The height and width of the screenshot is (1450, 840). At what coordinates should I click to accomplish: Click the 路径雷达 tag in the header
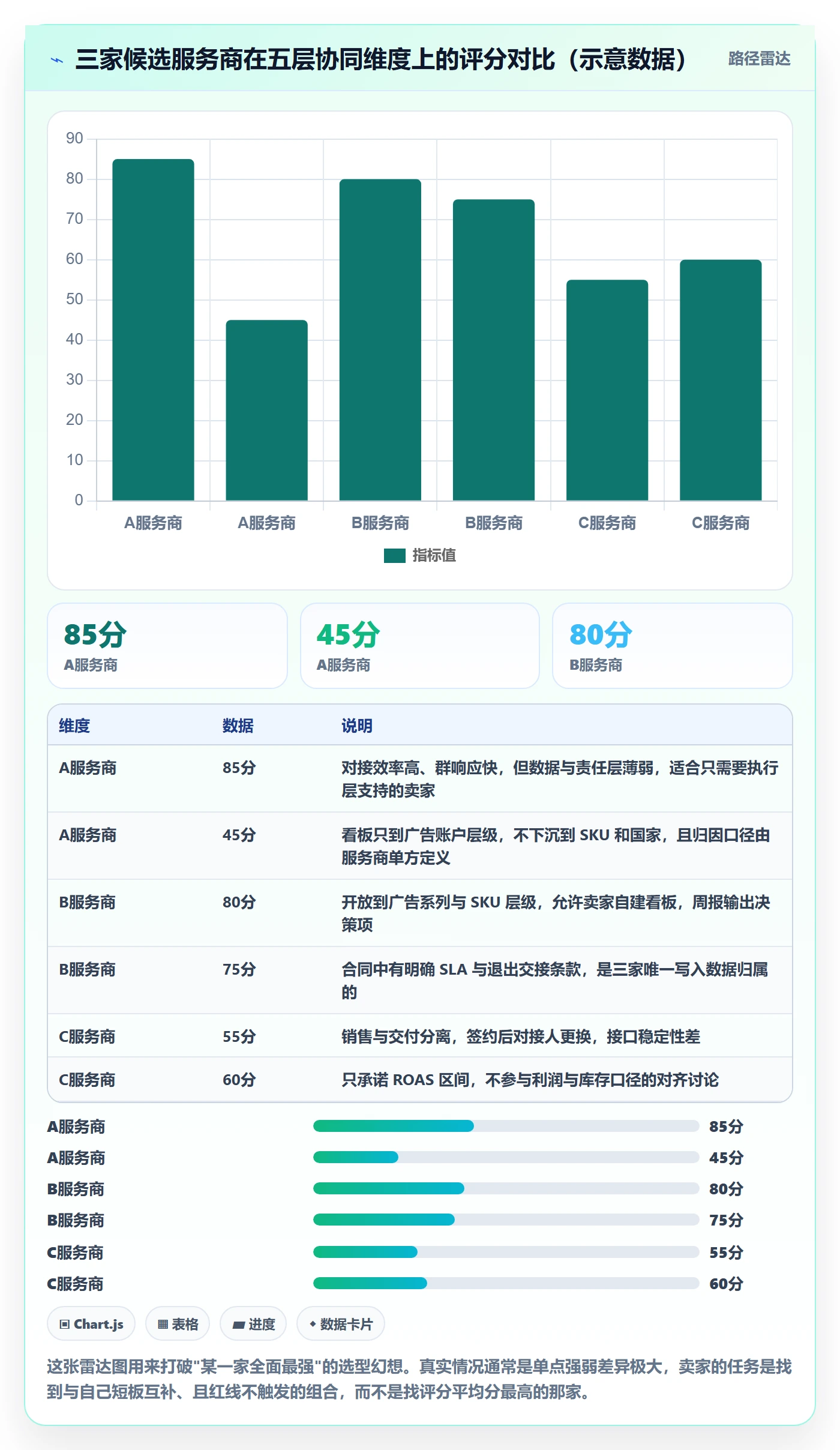(x=759, y=59)
